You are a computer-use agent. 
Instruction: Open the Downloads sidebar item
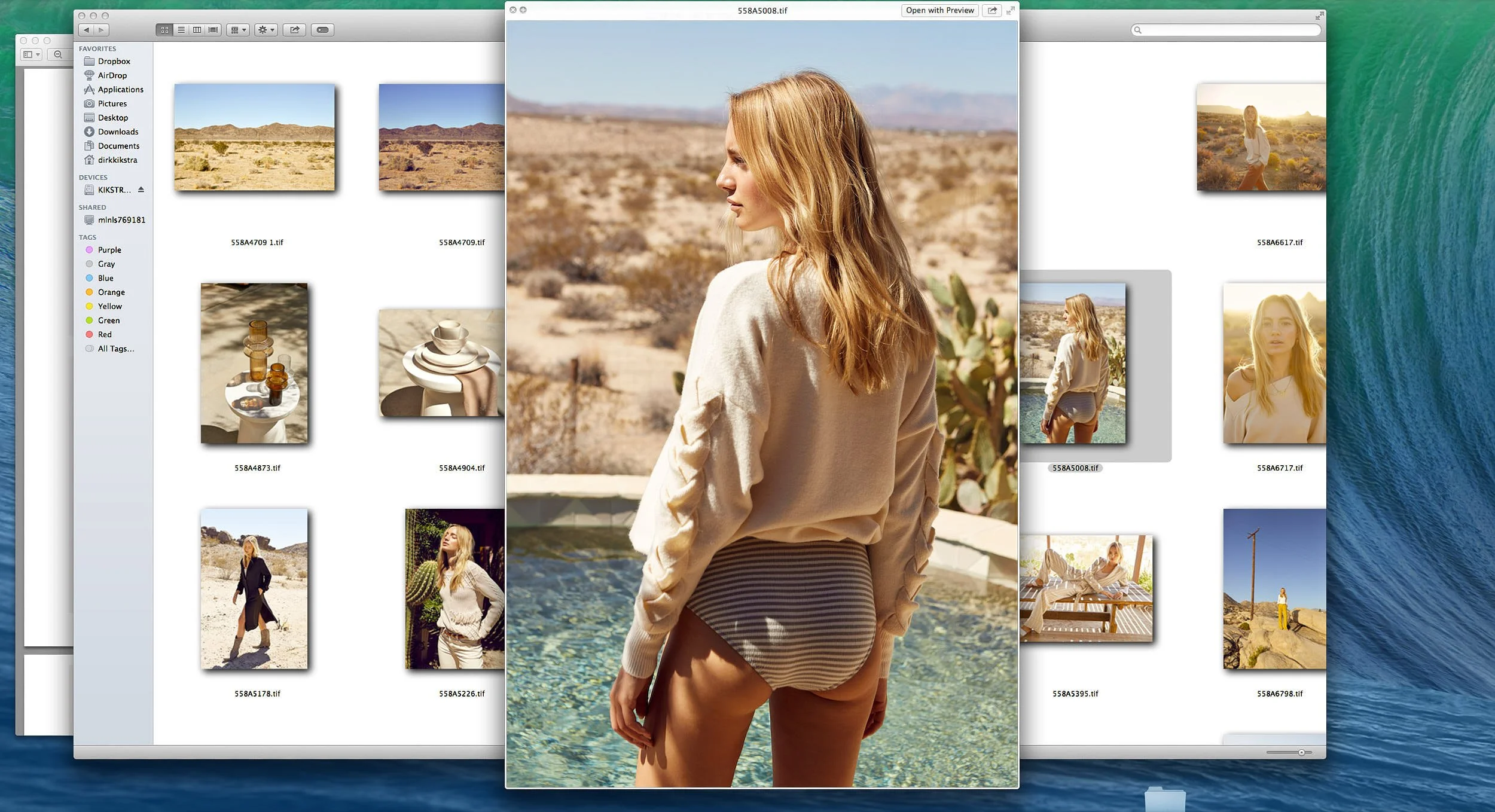tap(117, 132)
